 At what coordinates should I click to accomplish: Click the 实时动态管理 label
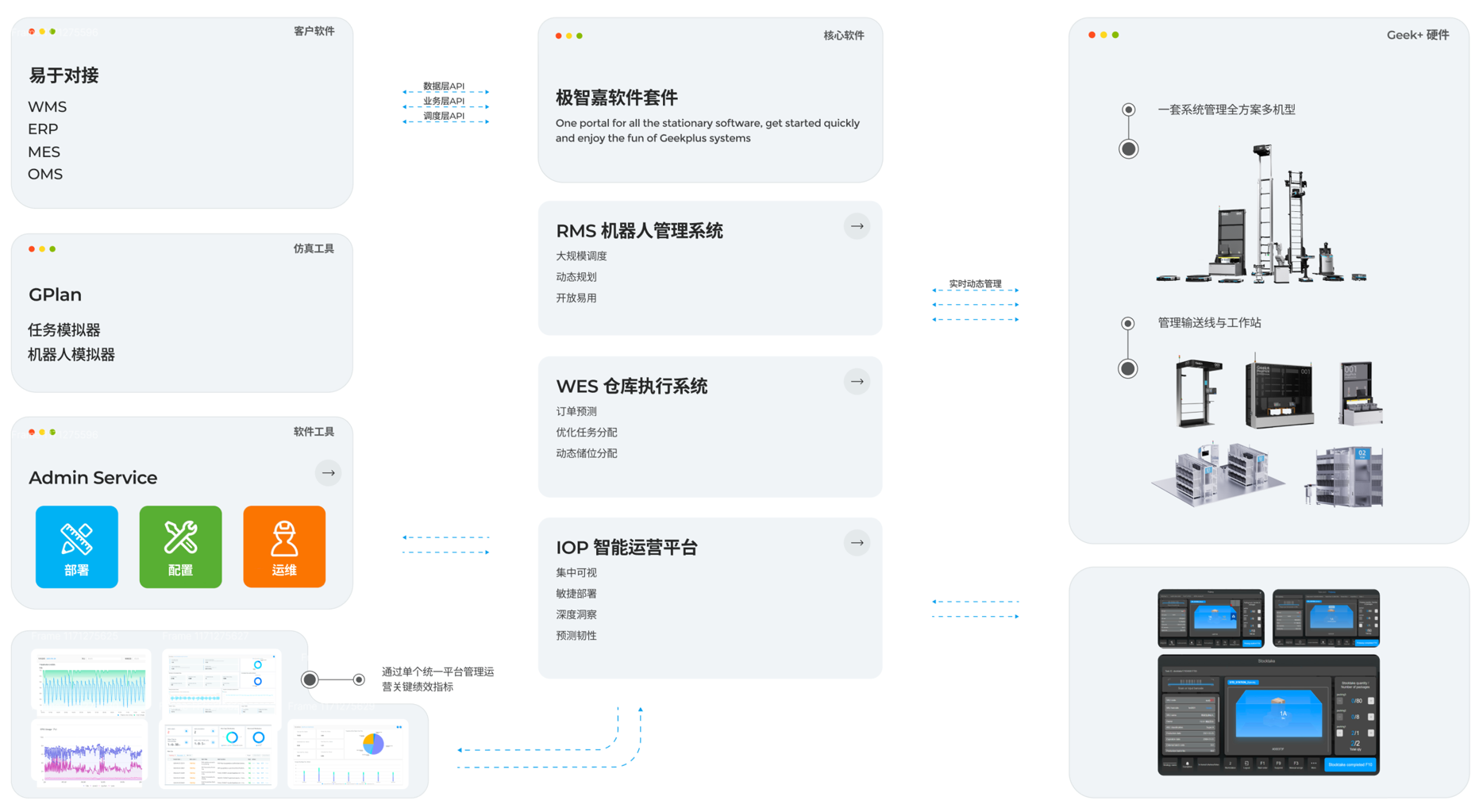975,283
